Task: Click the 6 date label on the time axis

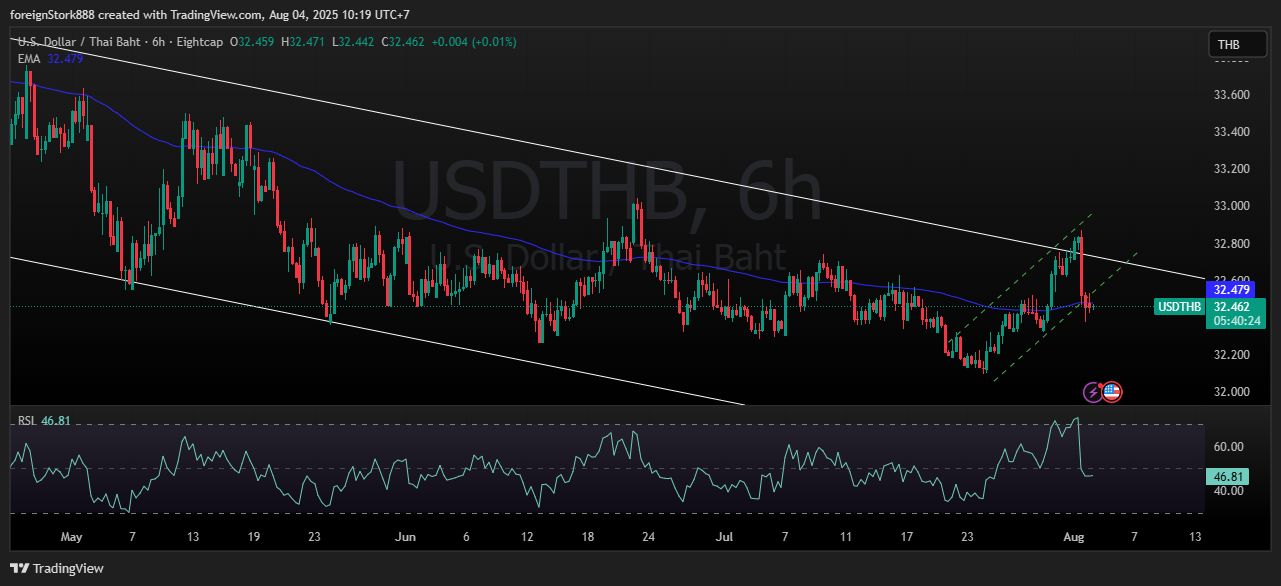Action: (466, 537)
